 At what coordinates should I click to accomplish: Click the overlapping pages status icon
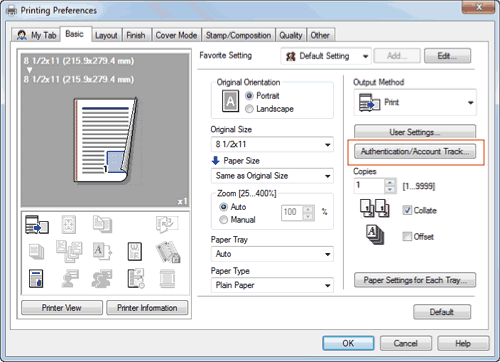(x=102, y=224)
